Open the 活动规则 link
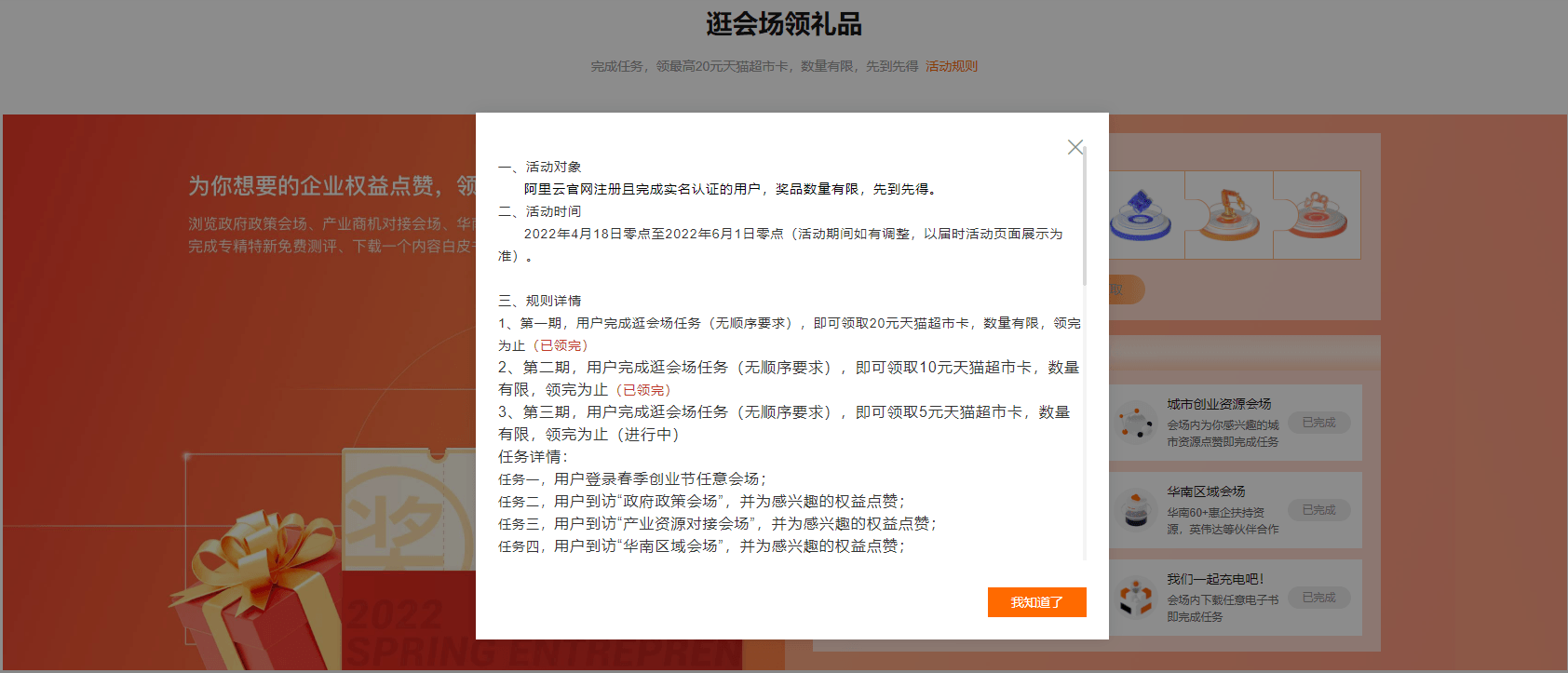 click(x=951, y=66)
